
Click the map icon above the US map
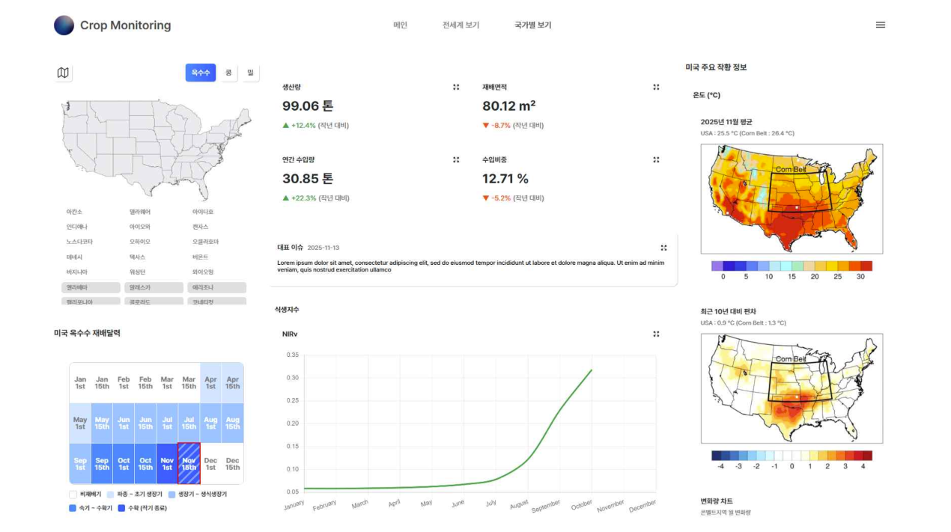63,73
